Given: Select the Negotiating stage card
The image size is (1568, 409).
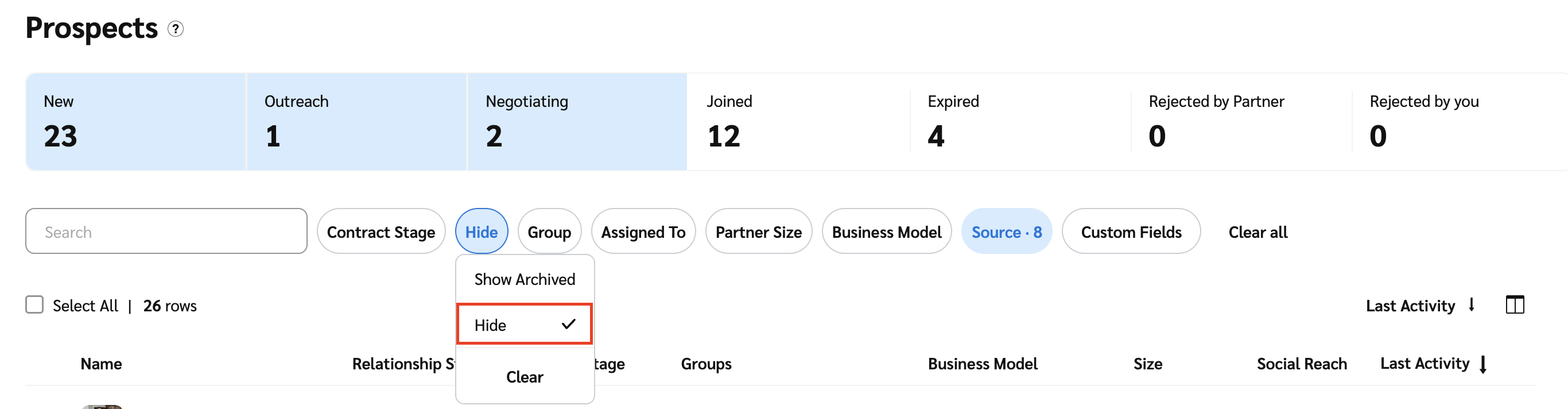Looking at the screenshot, I should click(577, 122).
